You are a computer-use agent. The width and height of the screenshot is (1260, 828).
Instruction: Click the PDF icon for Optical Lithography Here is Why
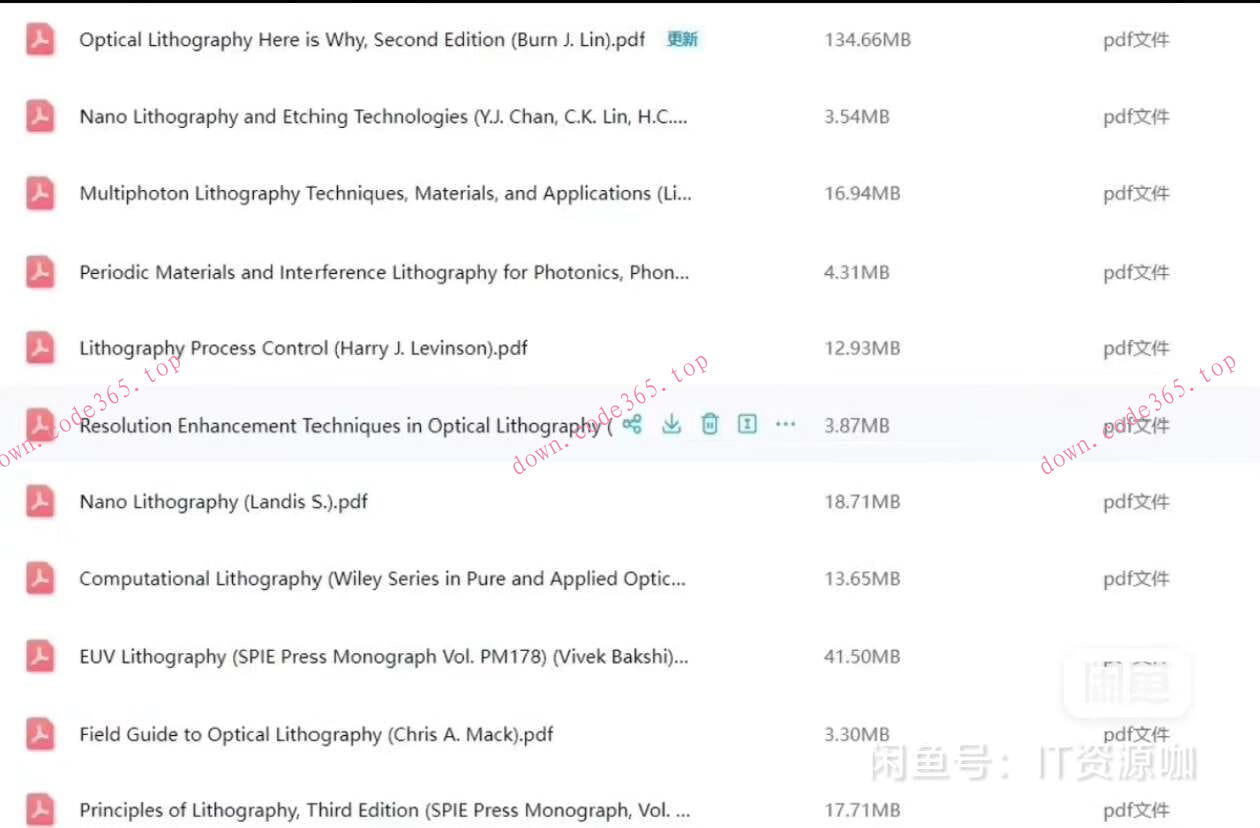click(x=40, y=40)
